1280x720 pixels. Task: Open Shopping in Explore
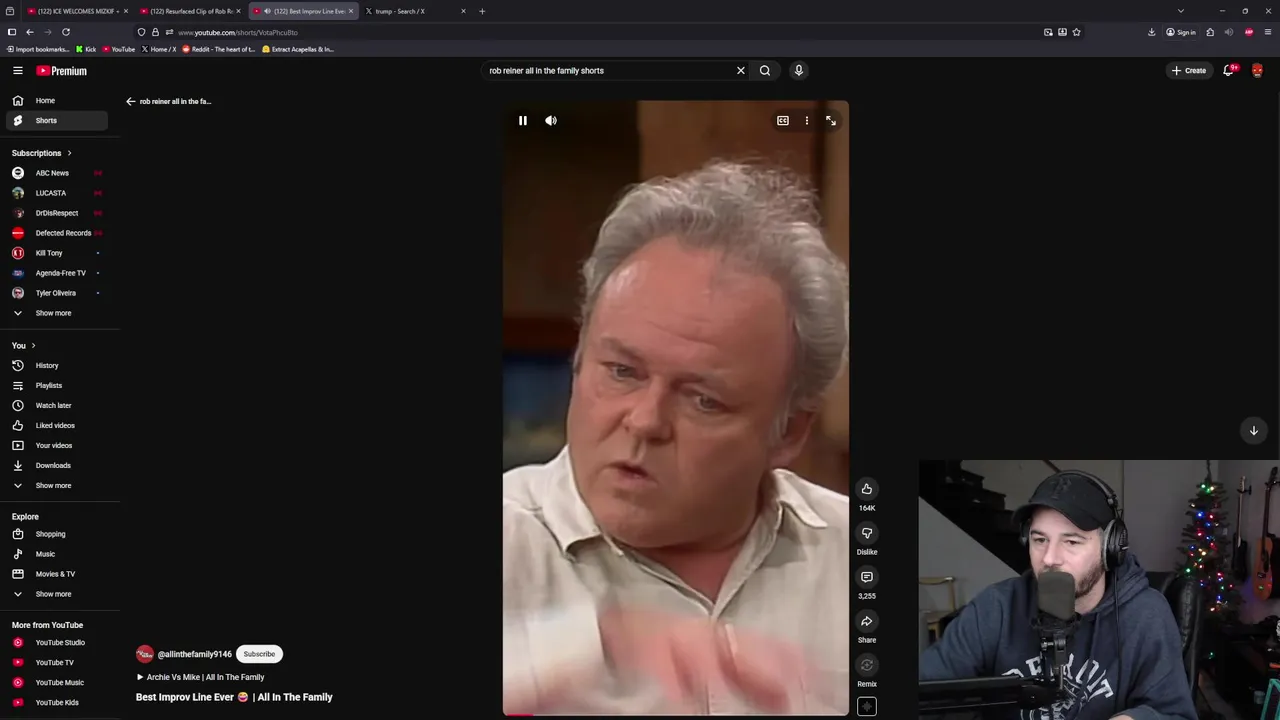tap(56, 534)
